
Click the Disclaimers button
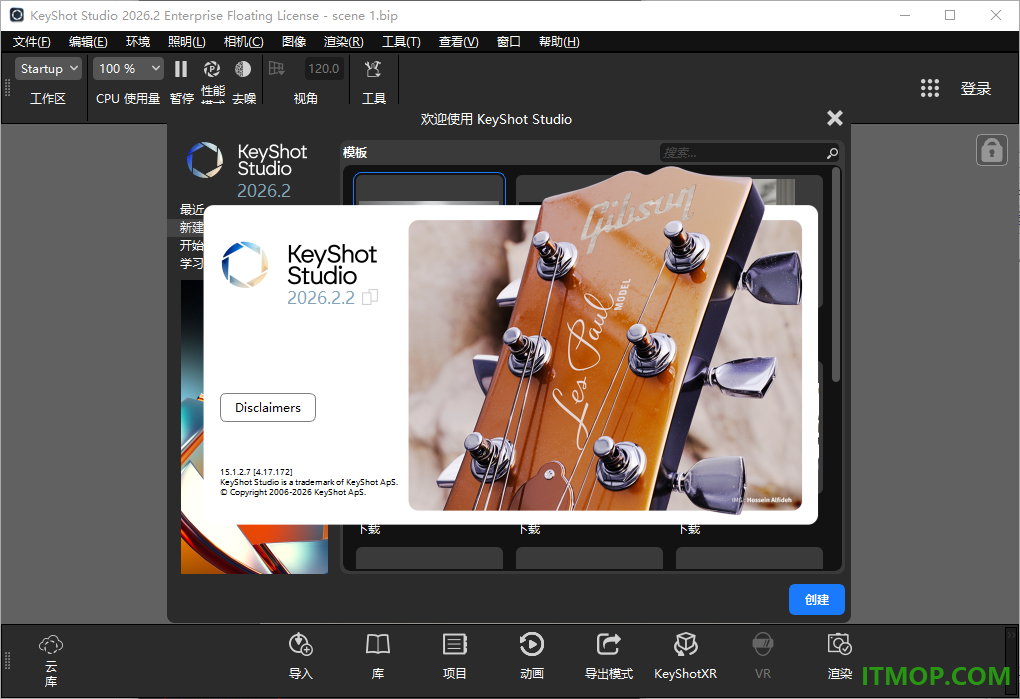click(x=268, y=408)
